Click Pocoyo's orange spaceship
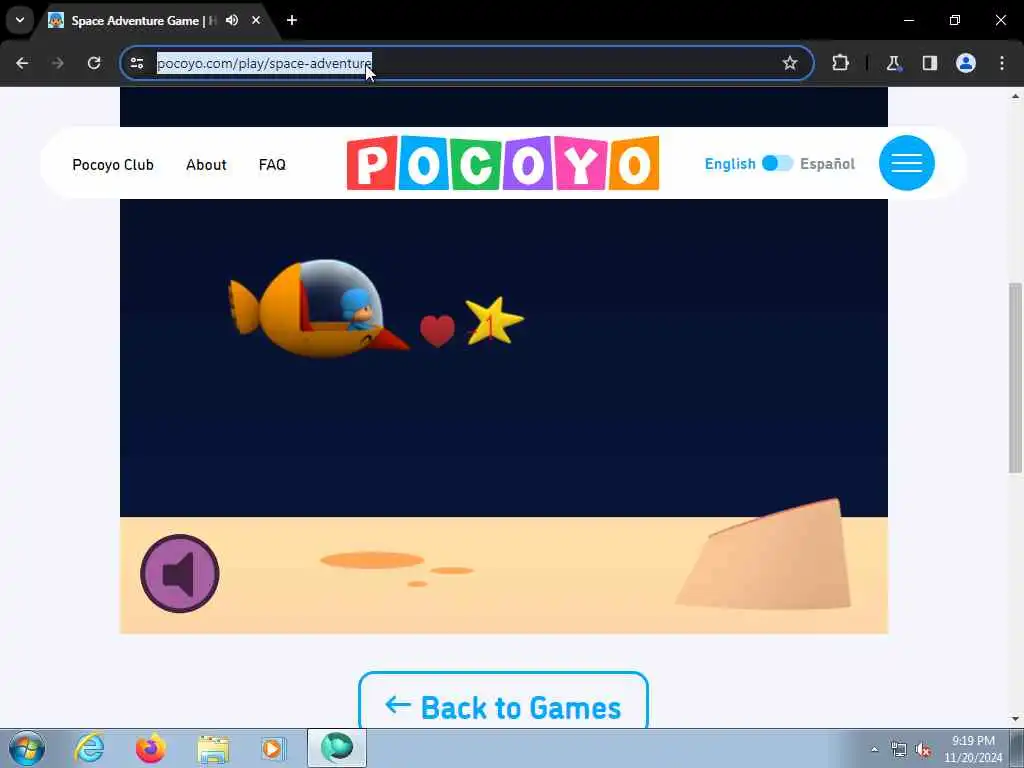1024x768 pixels. [318, 308]
